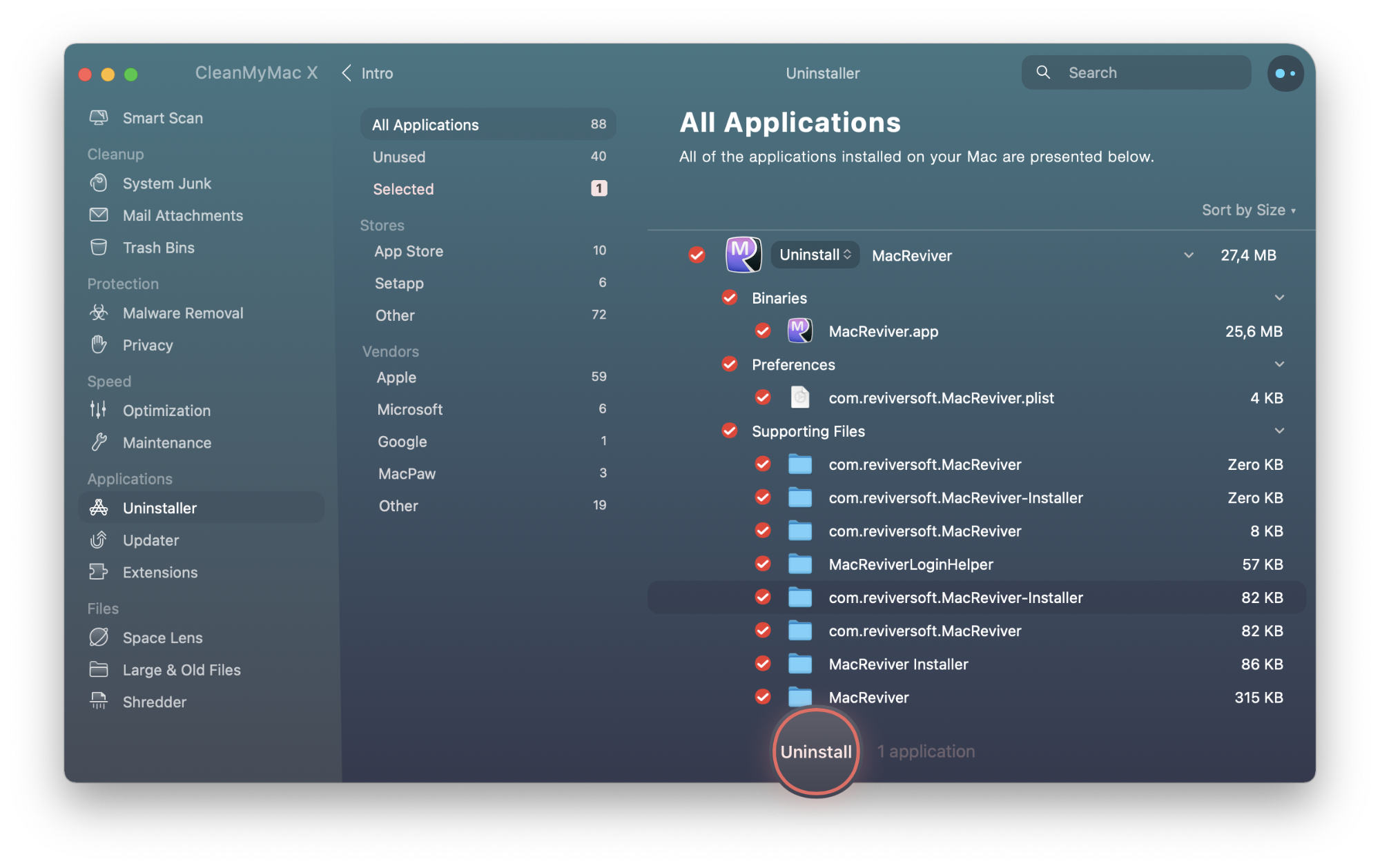Open Trash Bins bucket icon
The width and height of the screenshot is (1380, 868).
click(x=99, y=248)
